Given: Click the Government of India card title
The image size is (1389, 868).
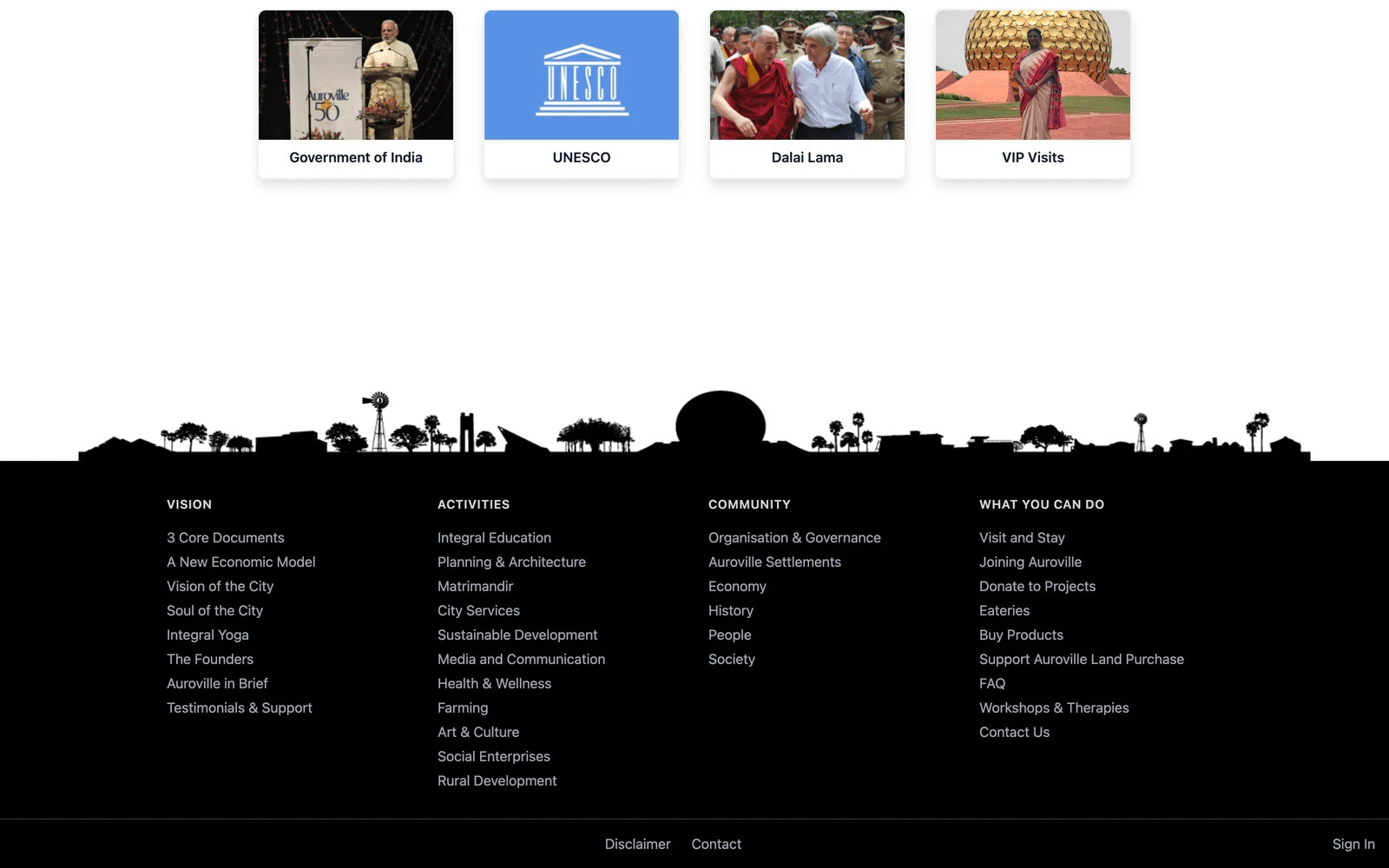Looking at the screenshot, I should 356,157.
